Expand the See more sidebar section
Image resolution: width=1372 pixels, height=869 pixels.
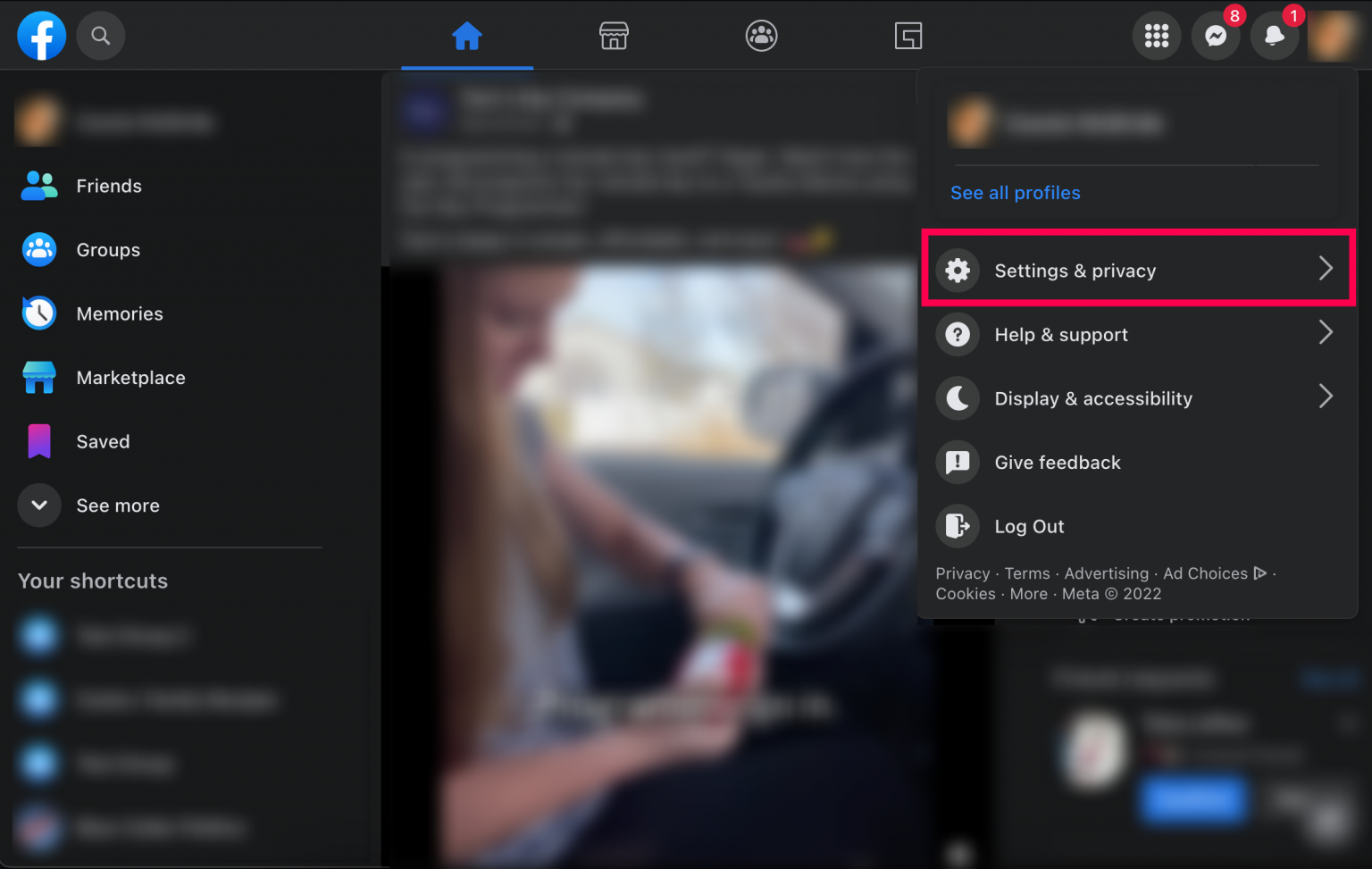(x=117, y=506)
